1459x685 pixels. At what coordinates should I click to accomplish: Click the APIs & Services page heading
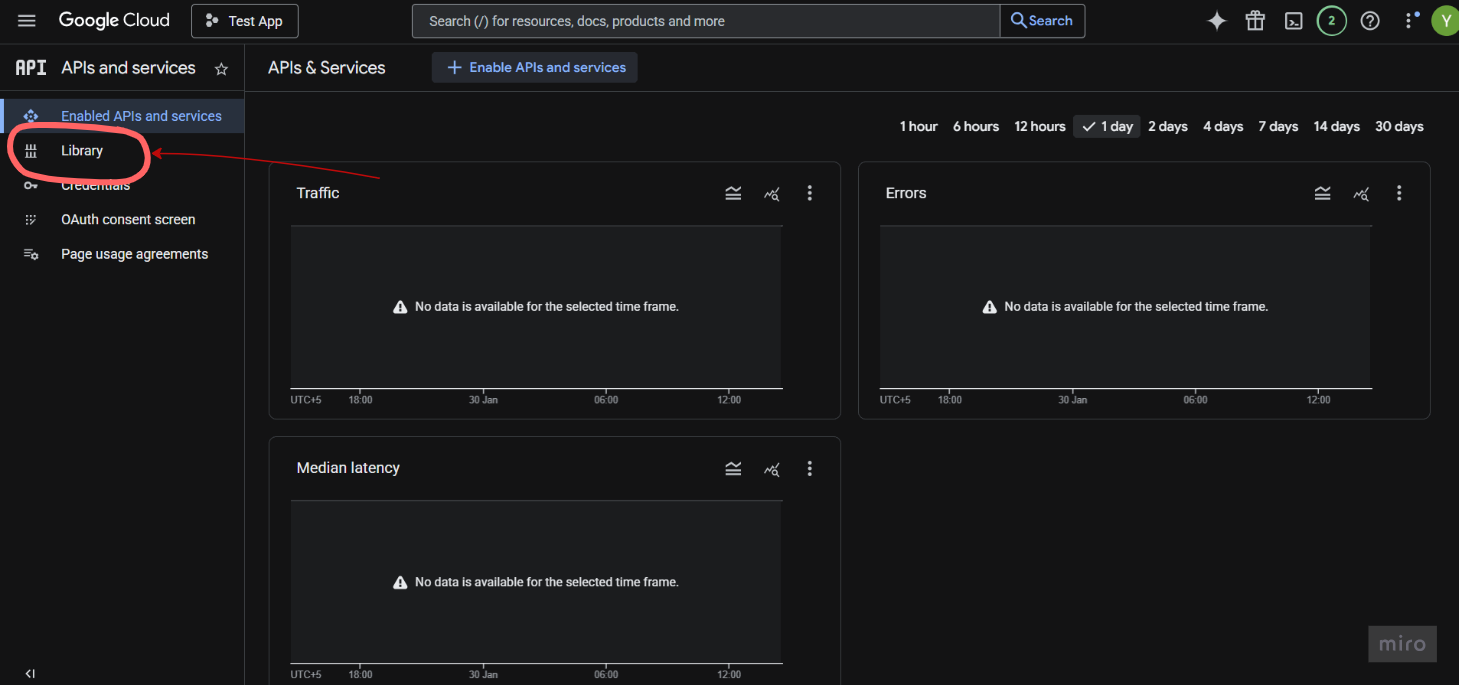click(x=327, y=68)
